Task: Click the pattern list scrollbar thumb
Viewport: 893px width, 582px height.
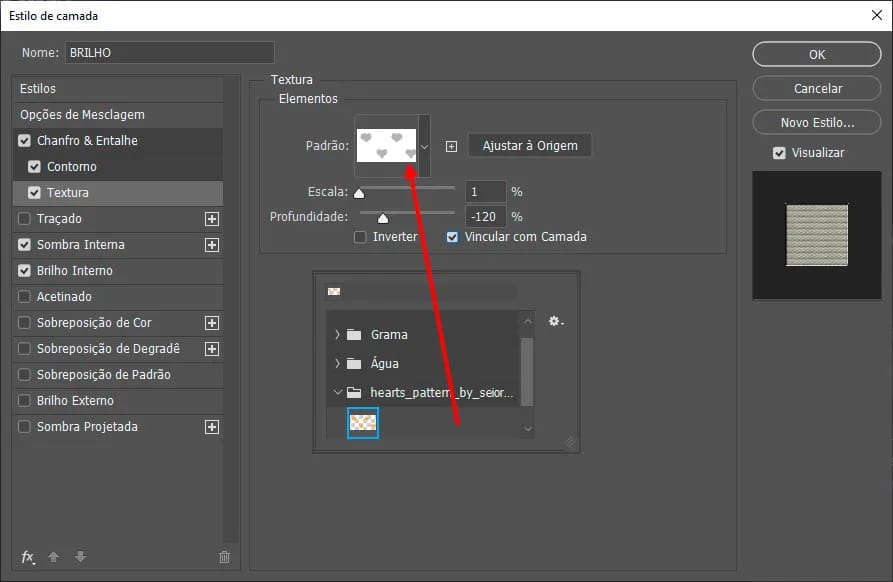Action: [x=527, y=372]
